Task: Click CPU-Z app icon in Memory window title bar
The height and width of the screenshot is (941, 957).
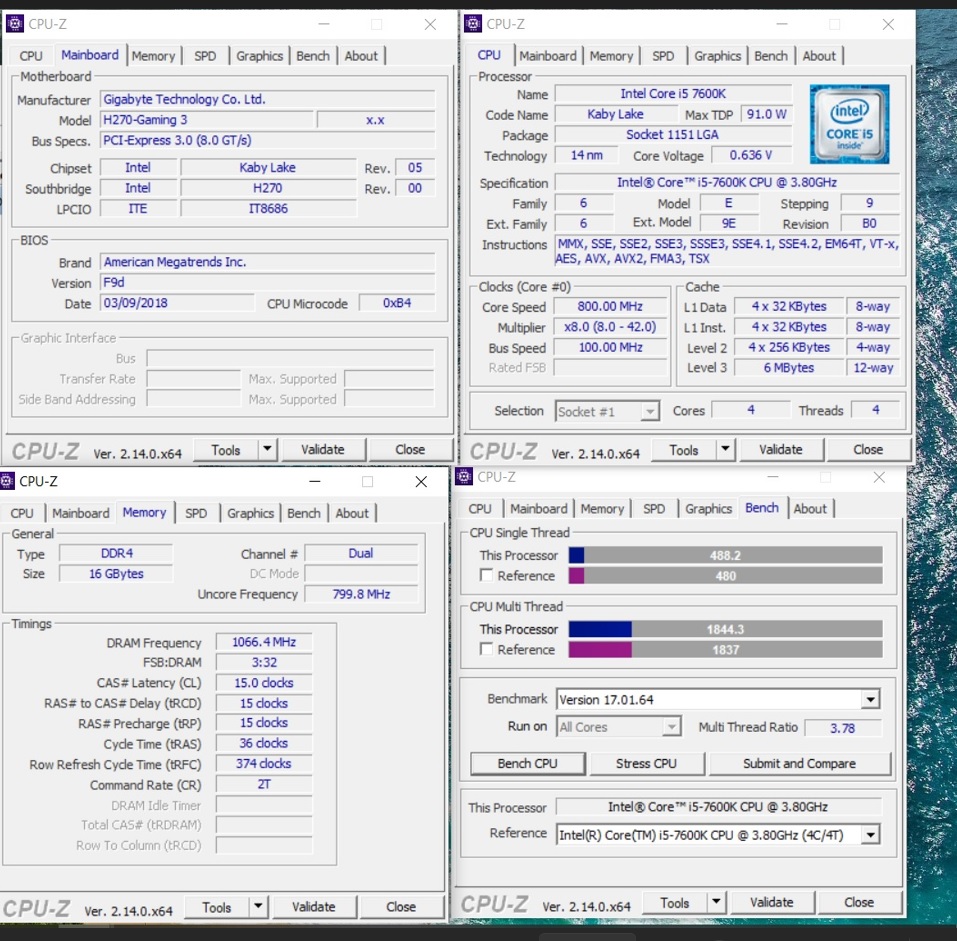Action: 8,481
